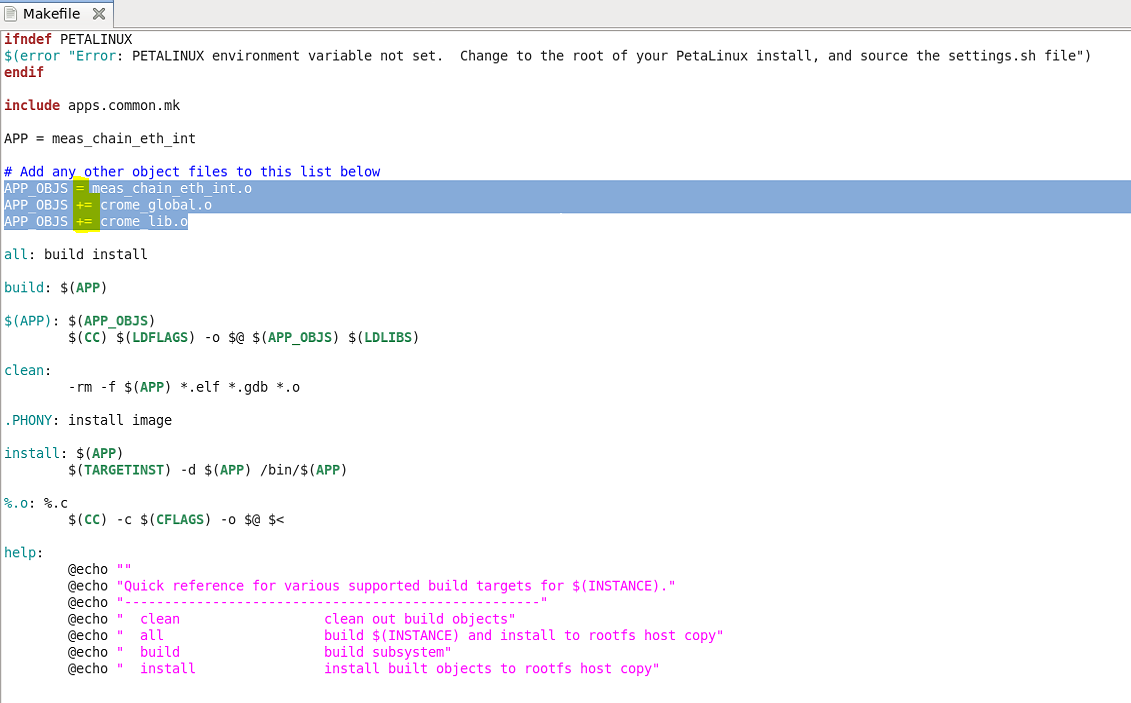Click the document icon on the Makefile tab
Viewport: 1131px width, 703px height.
point(11,14)
